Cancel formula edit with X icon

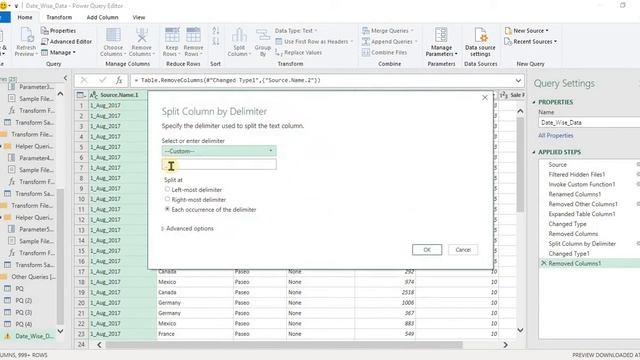(x=84, y=80)
